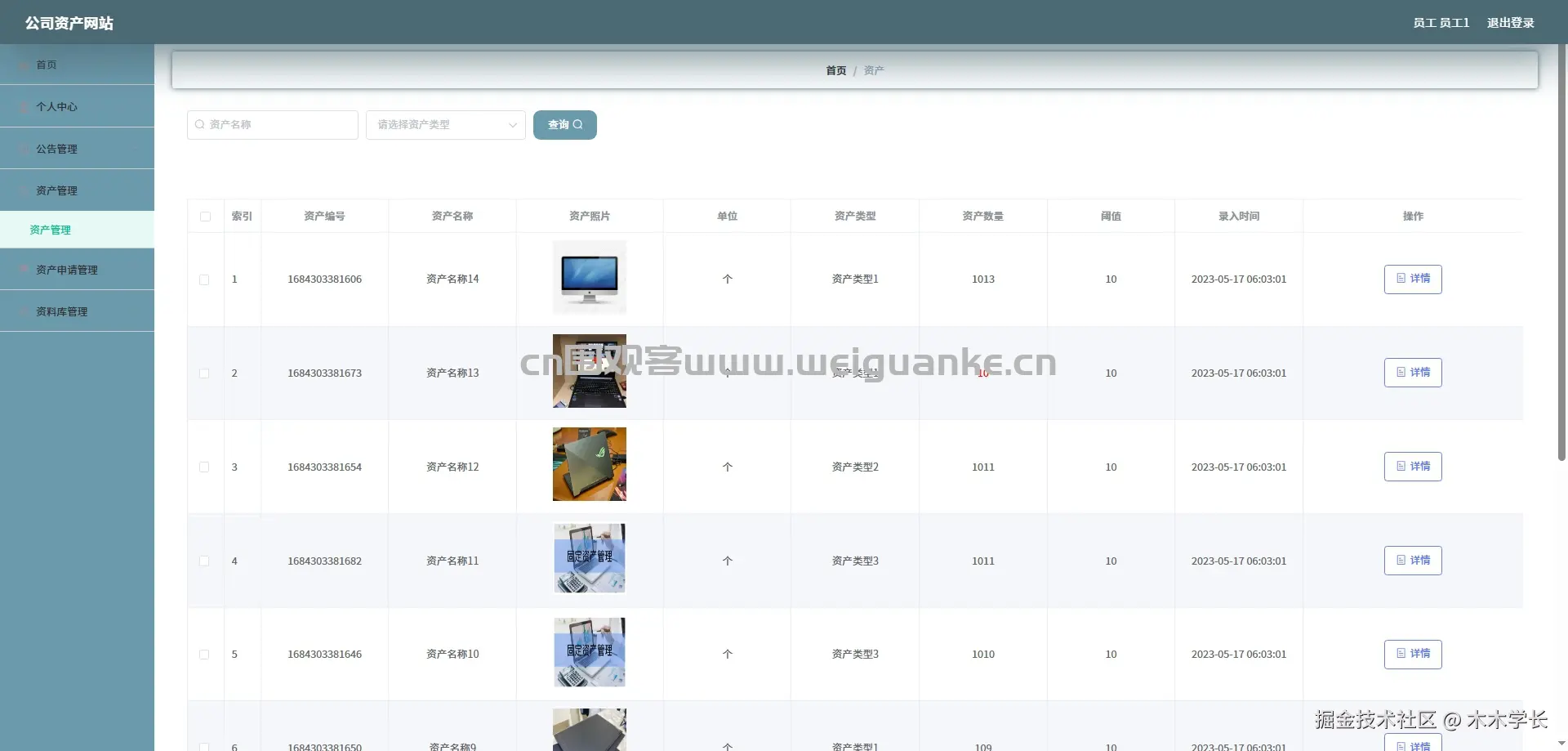Click the 资产数量 column header
The image size is (1568, 751).
[x=983, y=217]
